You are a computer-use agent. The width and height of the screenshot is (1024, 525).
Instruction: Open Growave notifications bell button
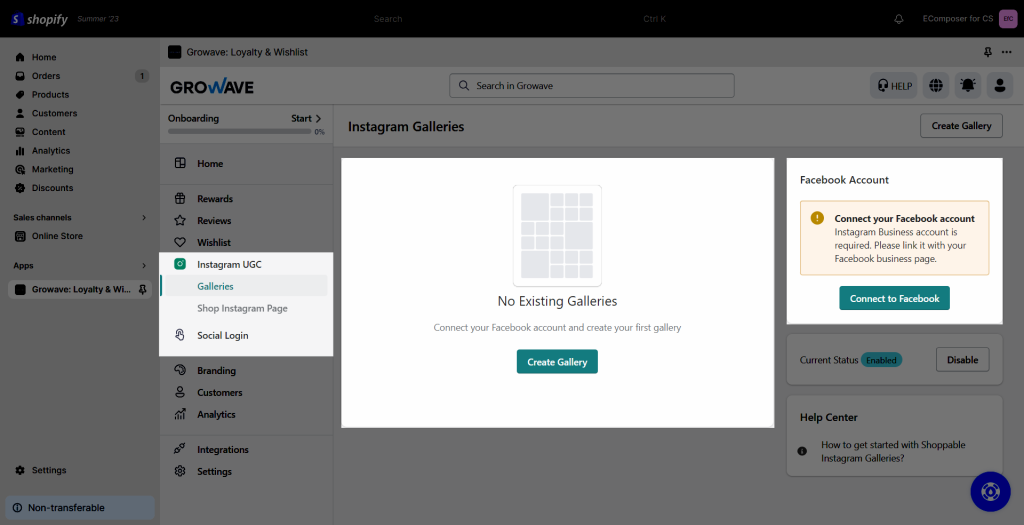tap(968, 86)
